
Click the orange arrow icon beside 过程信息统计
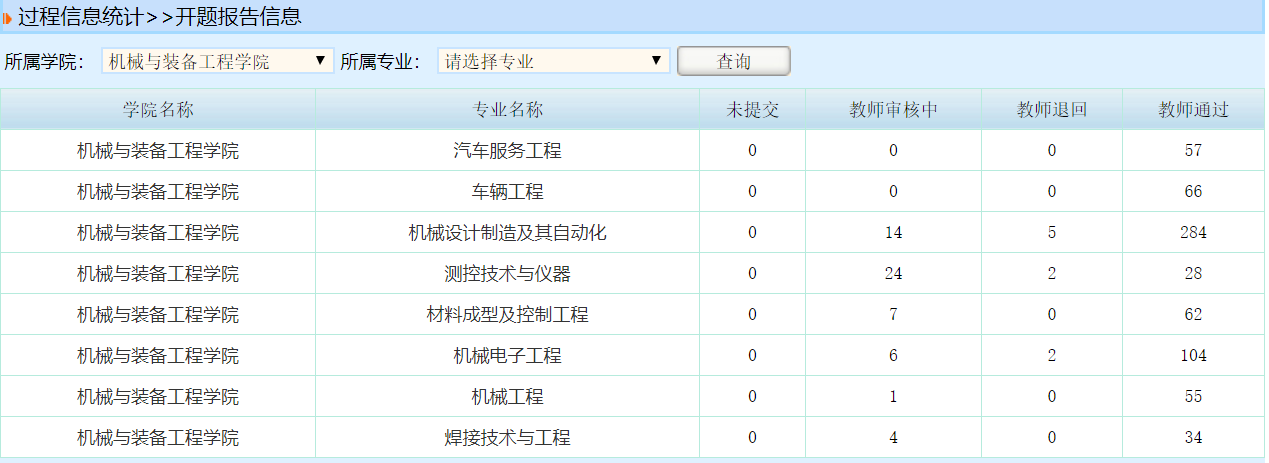(x=8, y=18)
